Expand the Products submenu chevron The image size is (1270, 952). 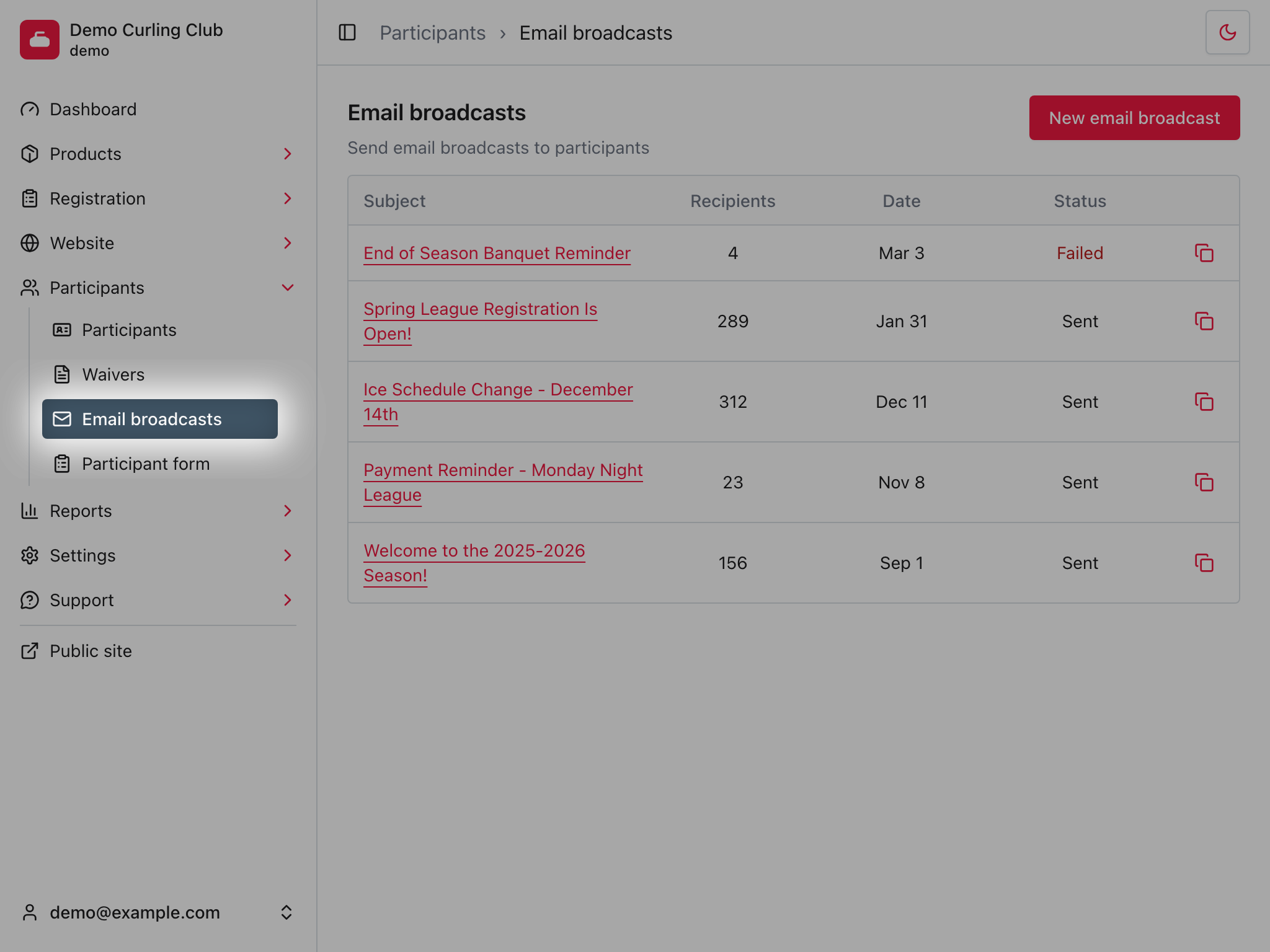(x=287, y=154)
